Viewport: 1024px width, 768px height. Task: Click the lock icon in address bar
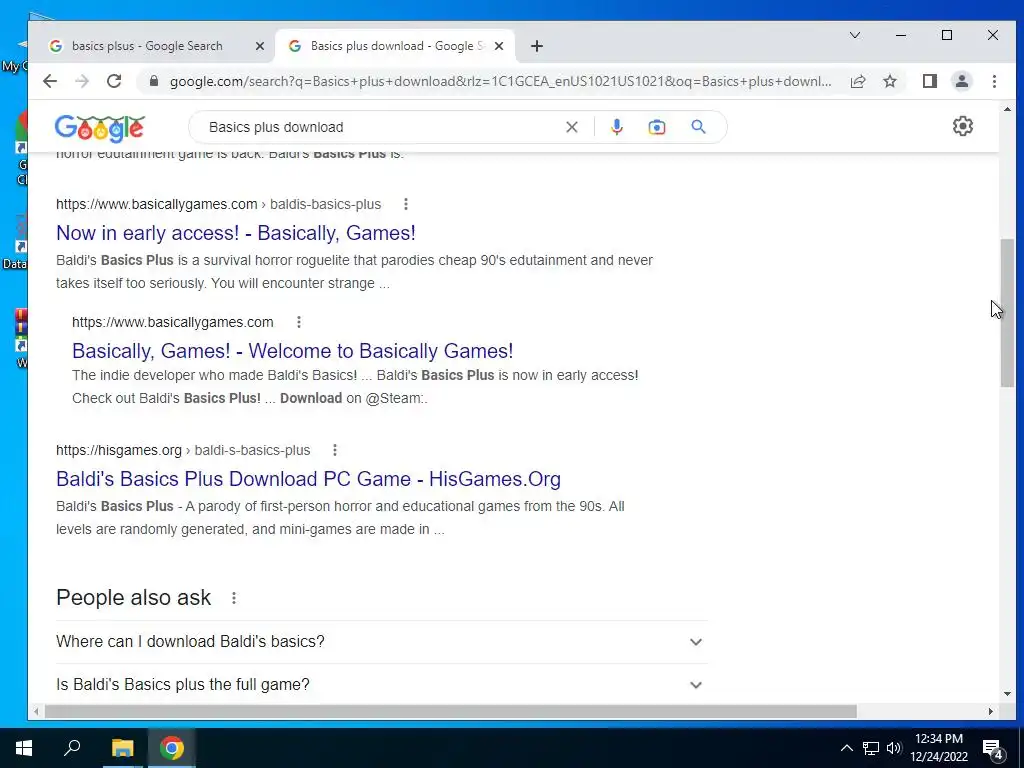[154, 81]
